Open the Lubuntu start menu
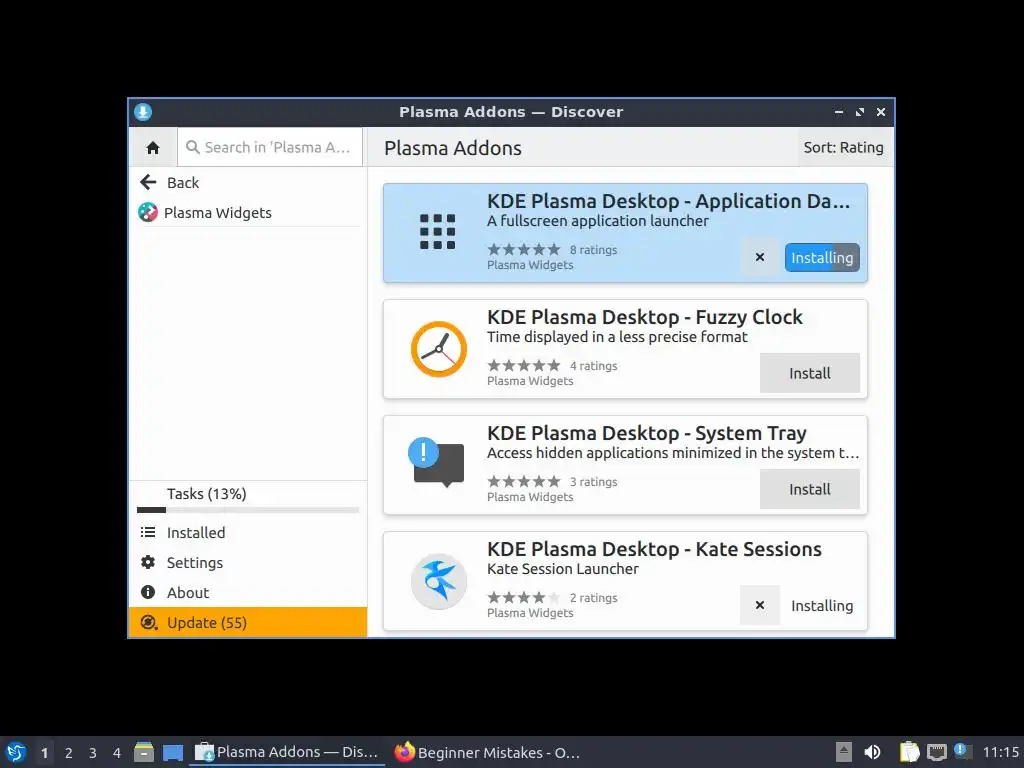This screenshot has width=1024, height=768. 16,752
